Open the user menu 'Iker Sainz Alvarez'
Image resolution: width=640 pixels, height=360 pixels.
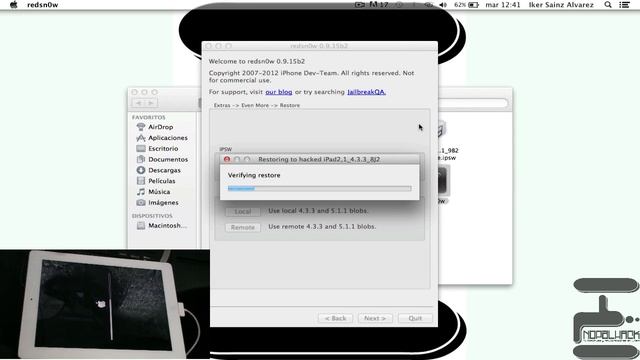click(561, 5)
